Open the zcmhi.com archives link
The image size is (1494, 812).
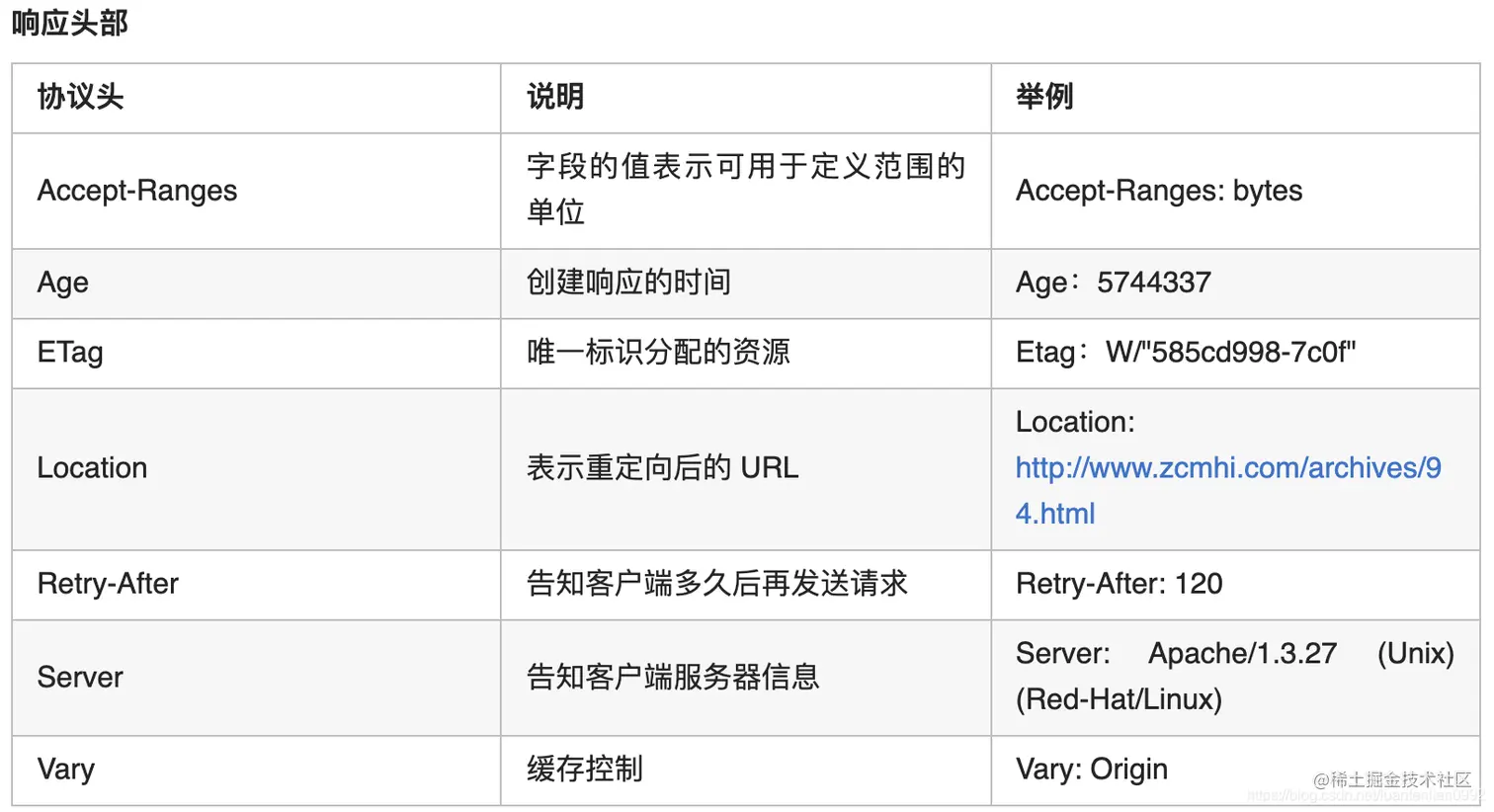(x=1228, y=490)
